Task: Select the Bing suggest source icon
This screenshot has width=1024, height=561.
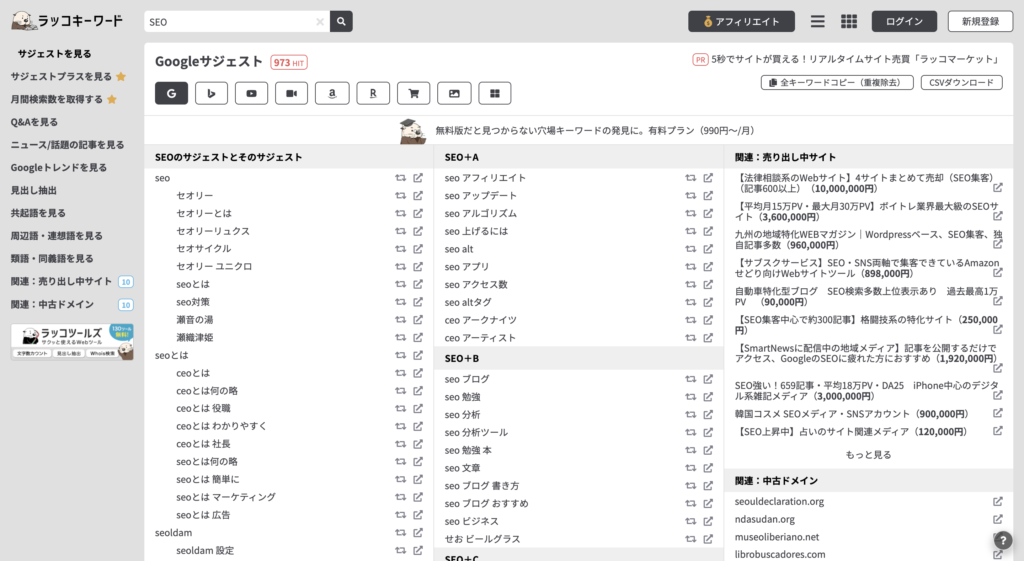Action: pos(211,93)
